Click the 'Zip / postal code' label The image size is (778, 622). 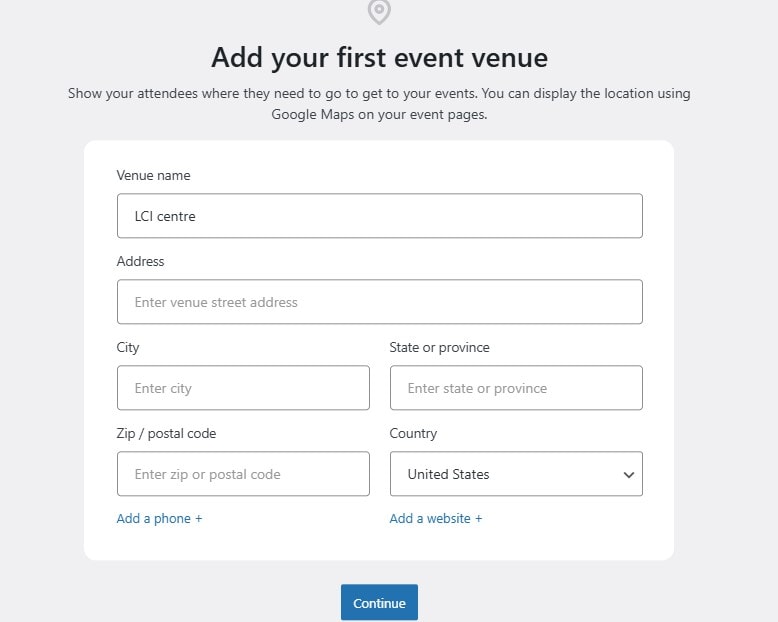(x=166, y=434)
